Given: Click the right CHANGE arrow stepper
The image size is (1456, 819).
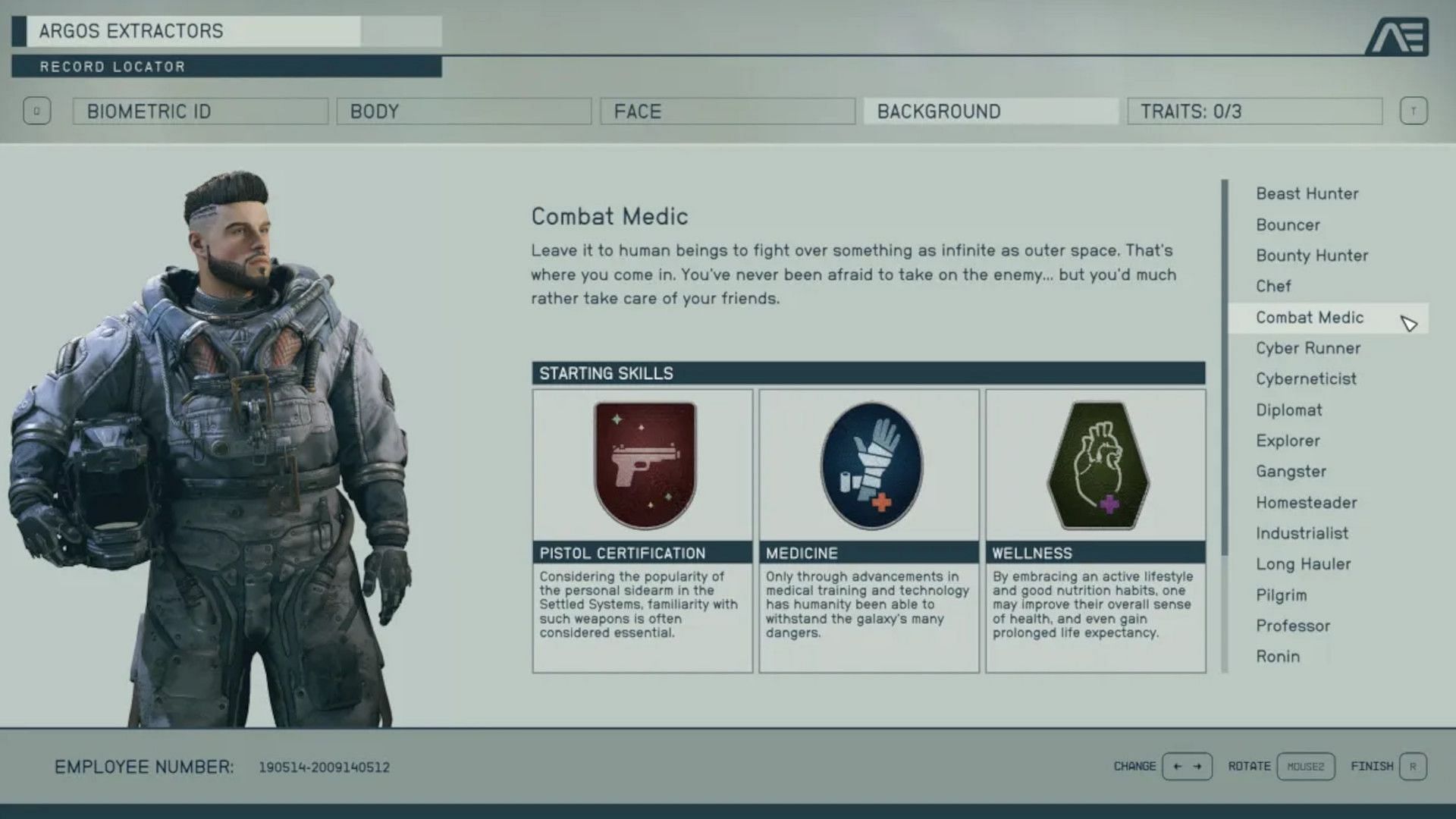Looking at the screenshot, I should point(1197,766).
